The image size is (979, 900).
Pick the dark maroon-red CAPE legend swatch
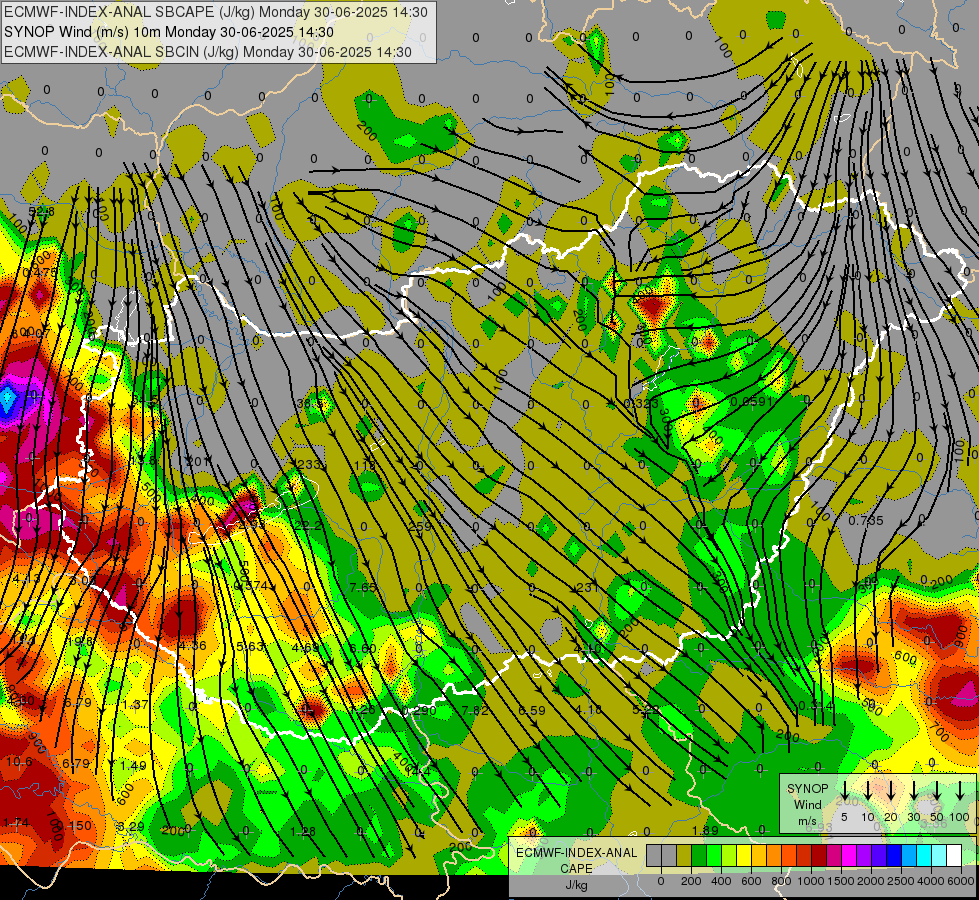coord(819,856)
